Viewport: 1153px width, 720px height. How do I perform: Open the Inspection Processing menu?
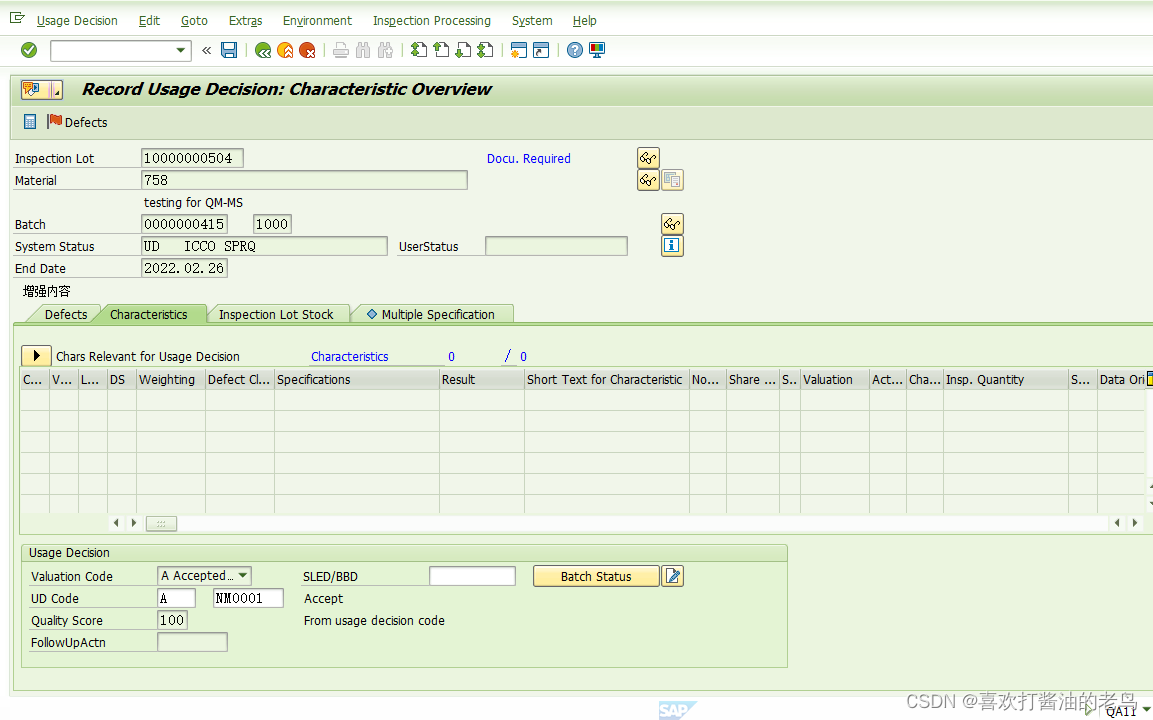click(431, 20)
